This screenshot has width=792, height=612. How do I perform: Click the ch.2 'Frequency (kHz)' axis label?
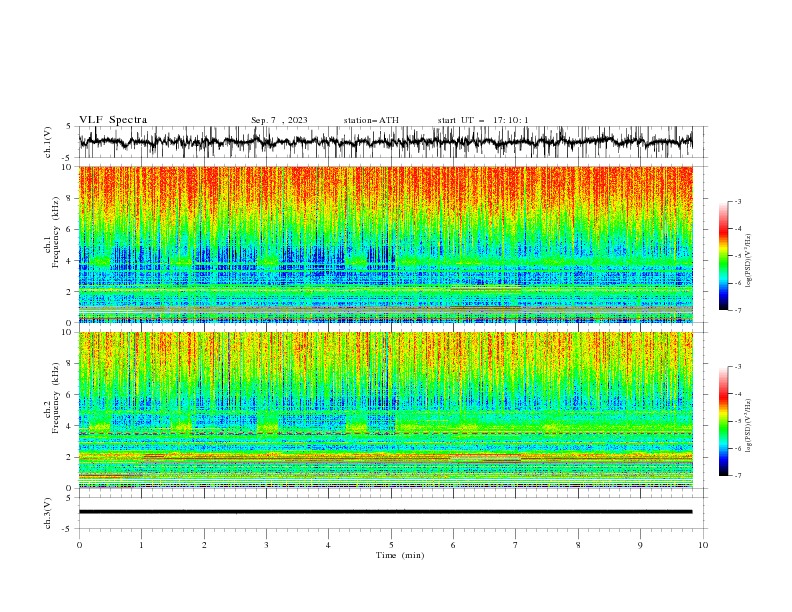click(x=55, y=398)
